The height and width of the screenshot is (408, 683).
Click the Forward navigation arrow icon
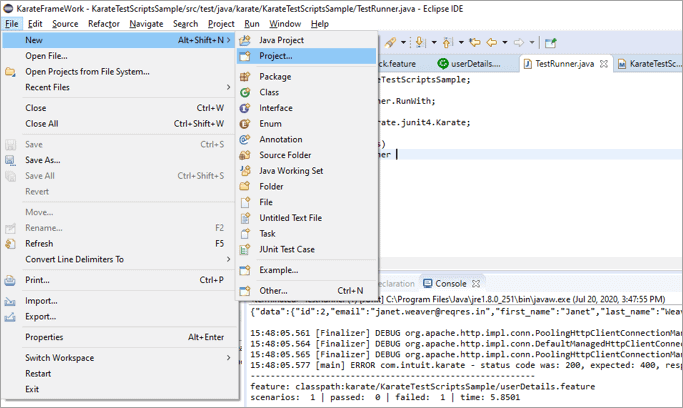[x=518, y=42]
